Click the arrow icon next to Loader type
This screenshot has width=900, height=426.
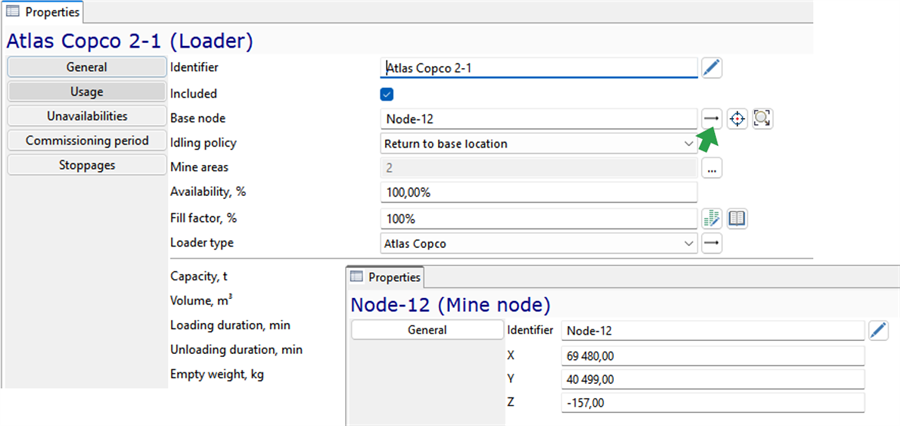click(x=711, y=243)
